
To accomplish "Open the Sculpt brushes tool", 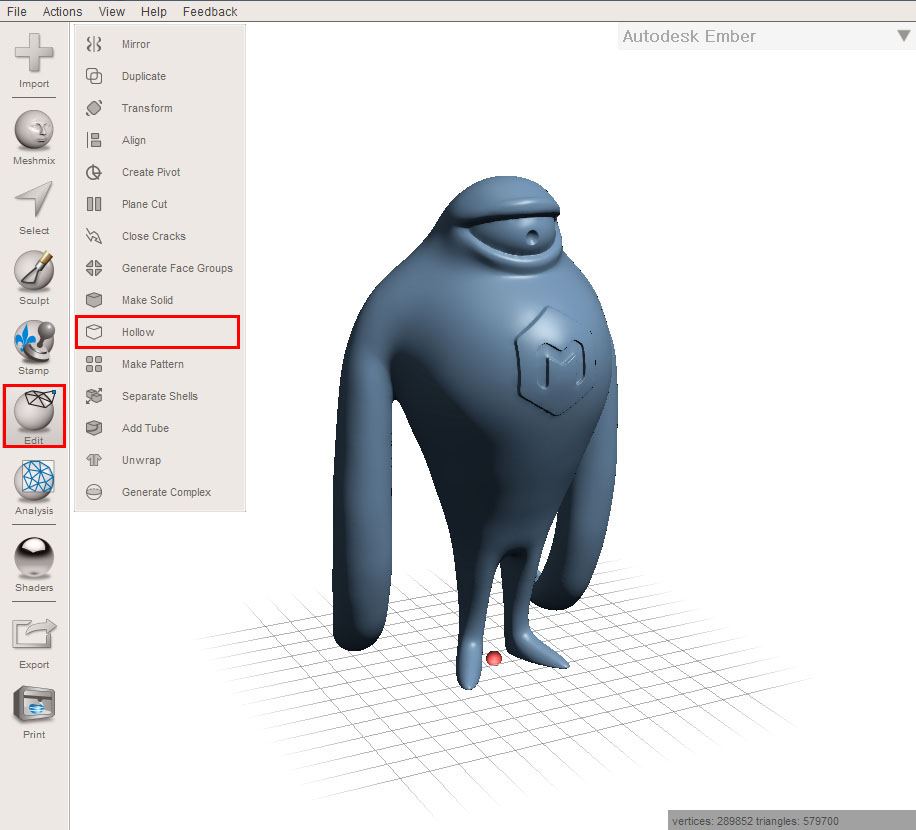I will point(34,278).
